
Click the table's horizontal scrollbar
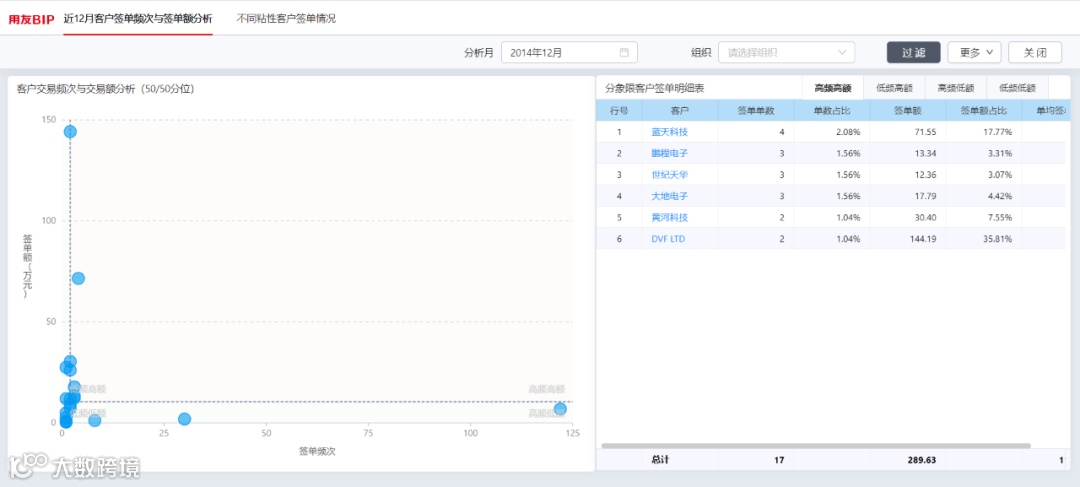(x=816, y=446)
